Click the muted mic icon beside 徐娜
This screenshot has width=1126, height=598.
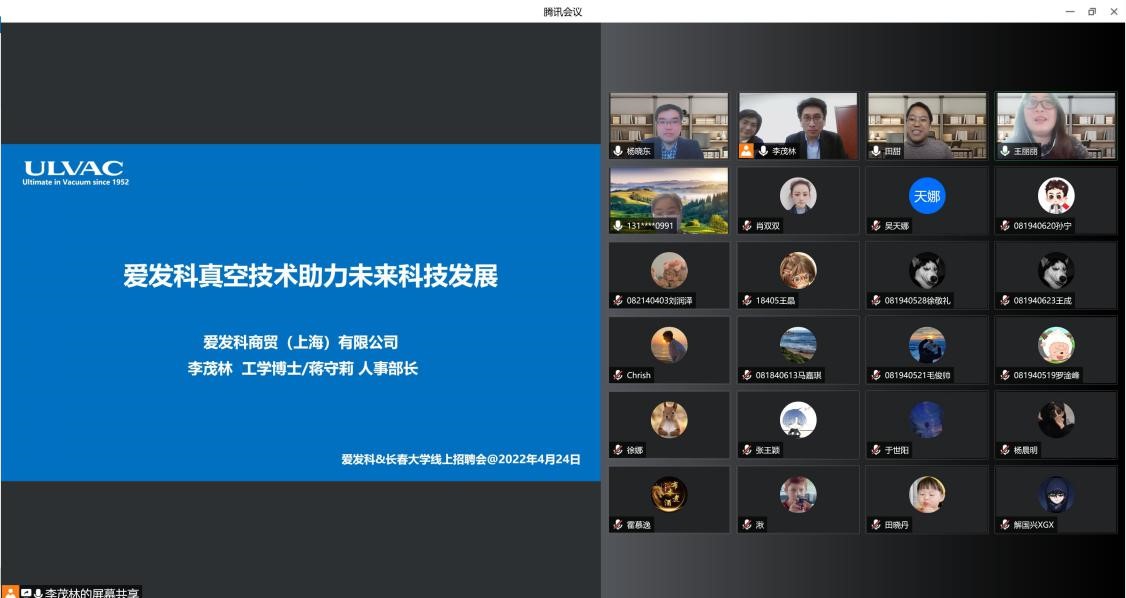tap(618, 450)
